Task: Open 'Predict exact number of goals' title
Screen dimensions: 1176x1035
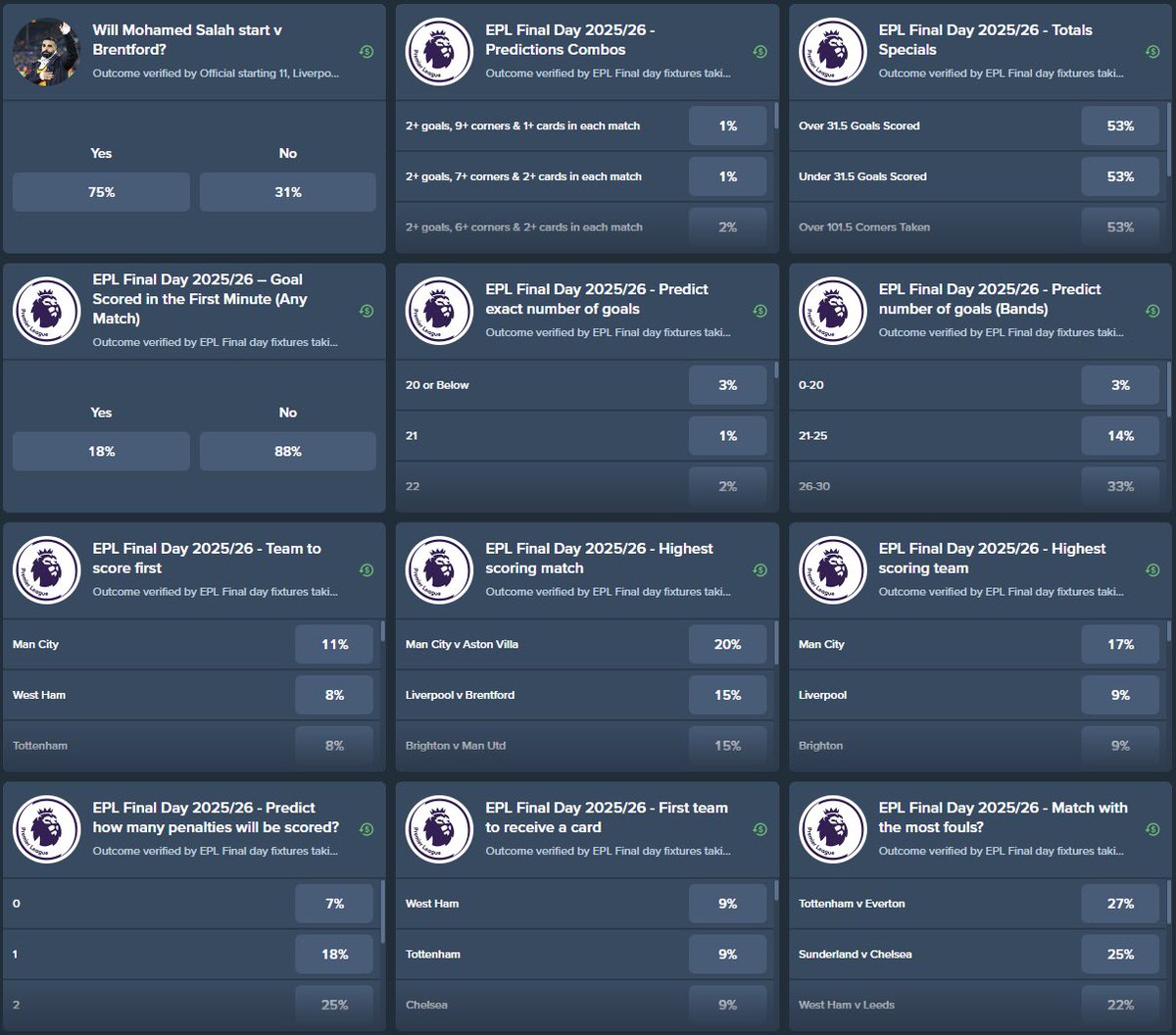Action: click(597, 299)
